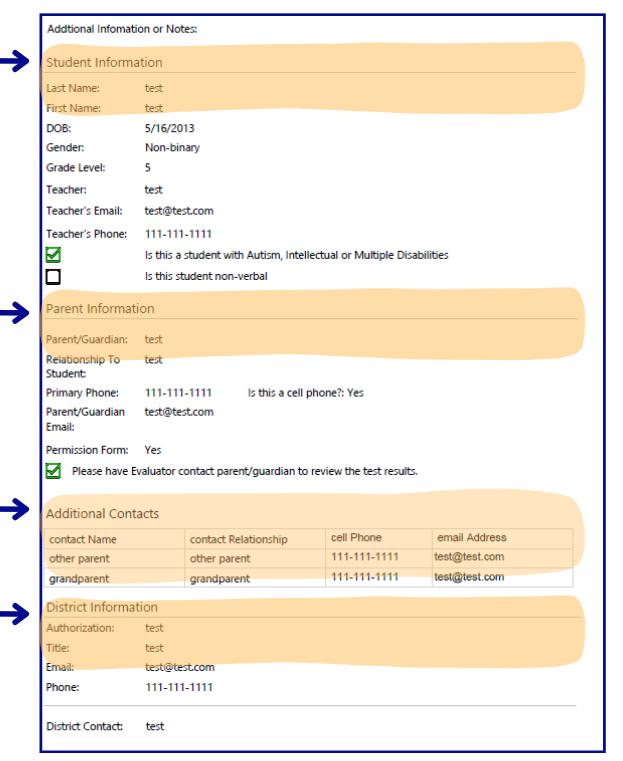Click the 'email Address' column header
The height and width of the screenshot is (761, 623).
click(472, 537)
